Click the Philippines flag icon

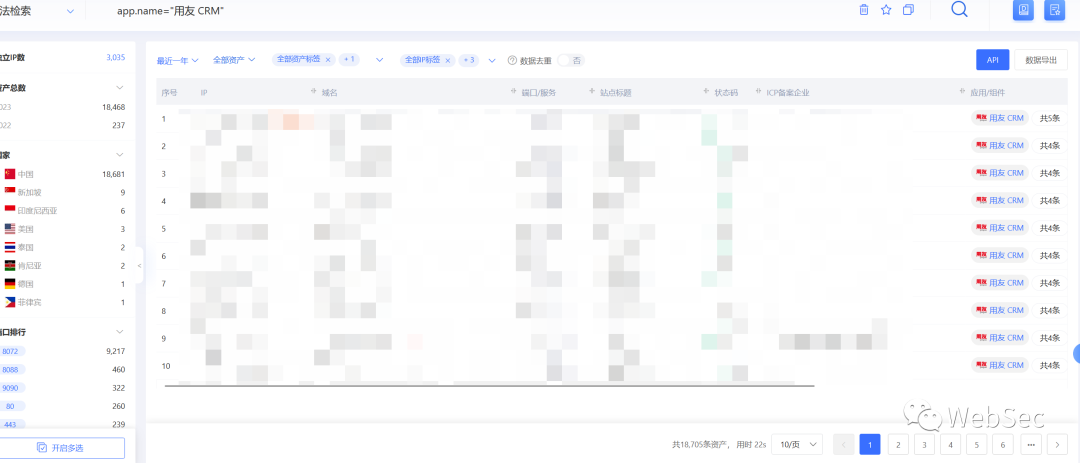point(10,302)
